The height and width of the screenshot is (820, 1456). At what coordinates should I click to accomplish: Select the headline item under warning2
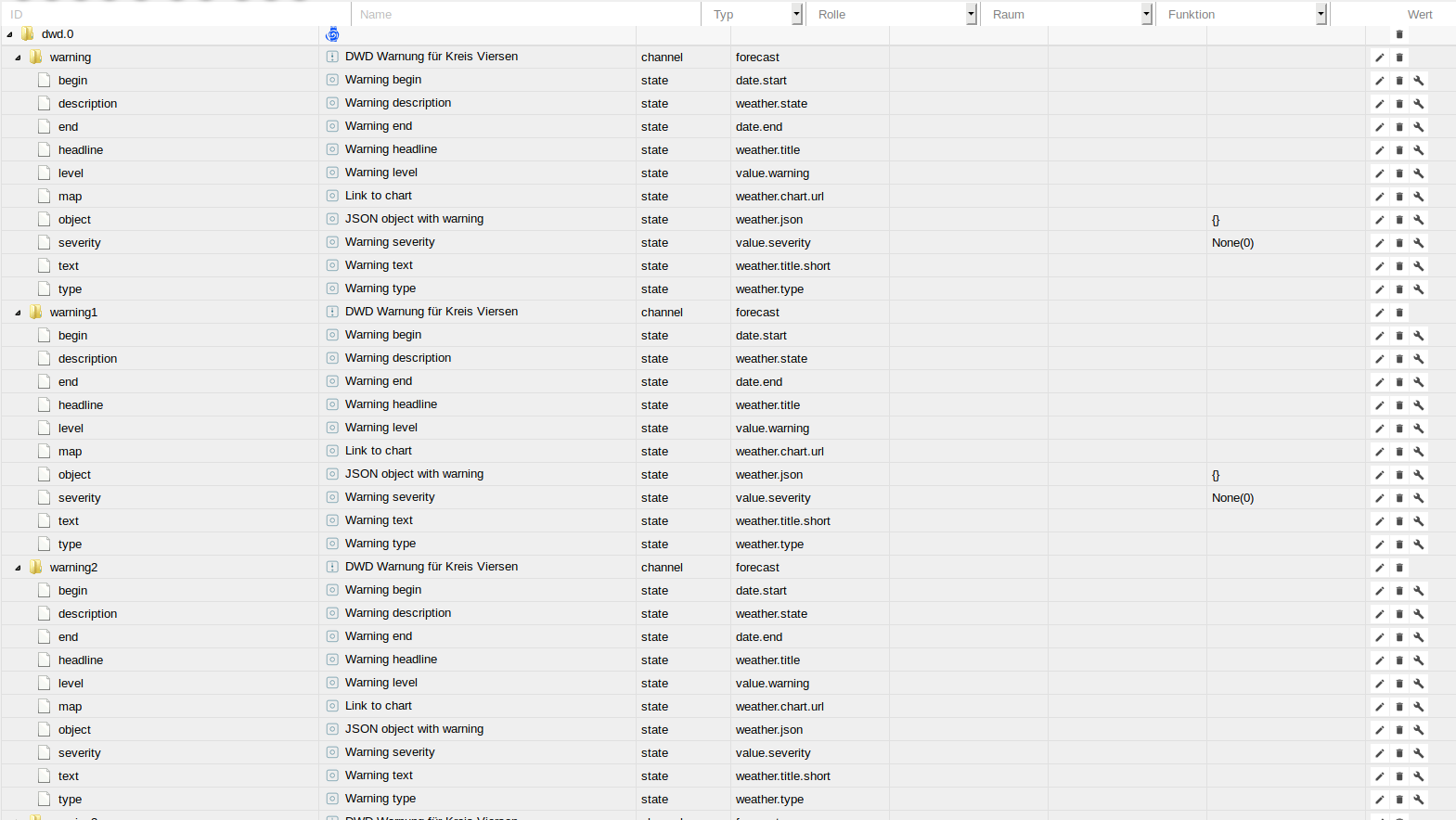coord(81,660)
